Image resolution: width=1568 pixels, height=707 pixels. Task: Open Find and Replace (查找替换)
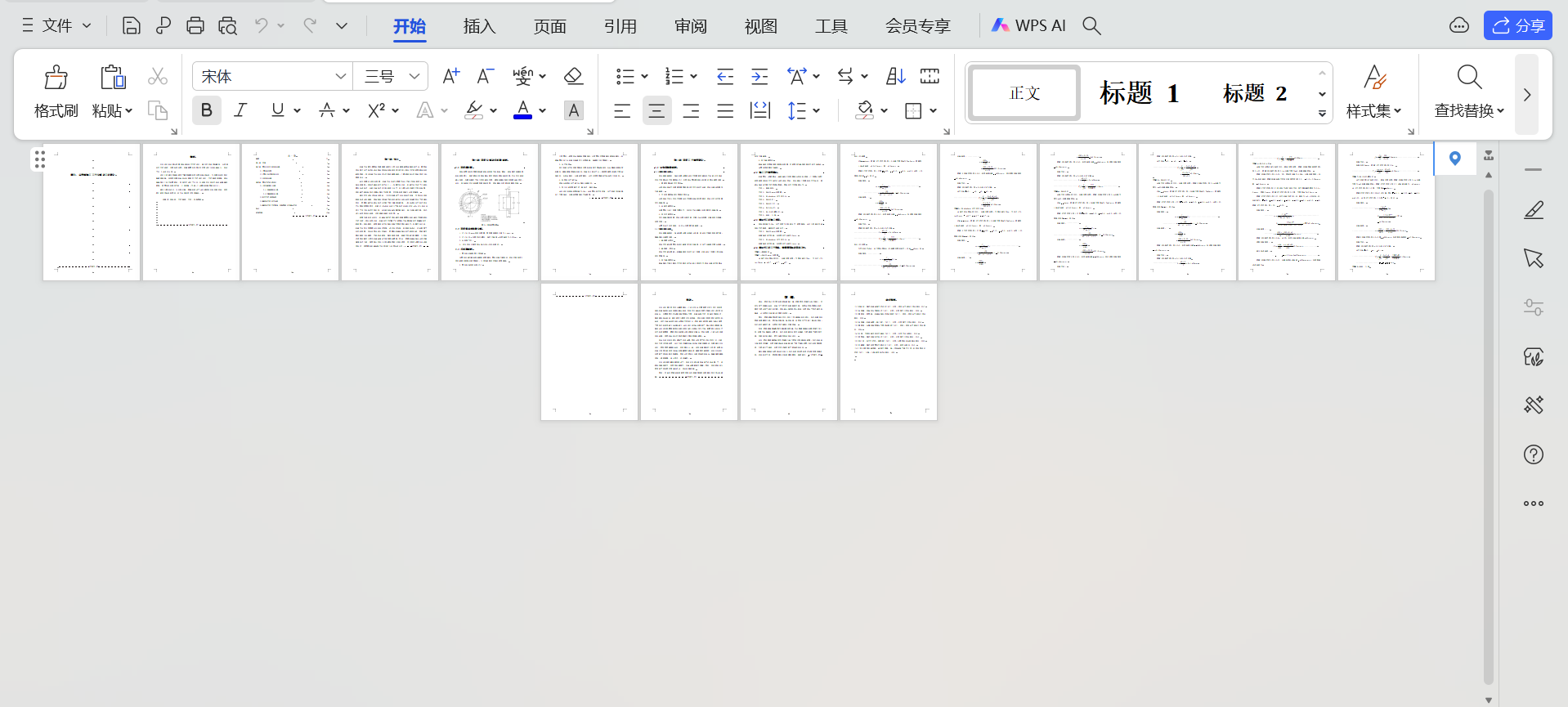tap(1469, 92)
